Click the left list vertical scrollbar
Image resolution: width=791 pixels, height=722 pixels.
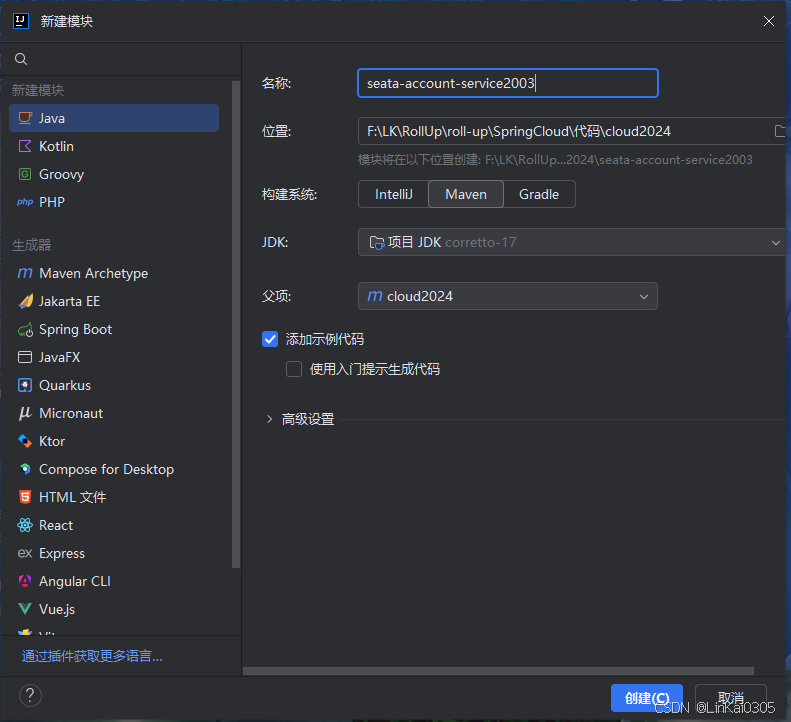[236, 324]
